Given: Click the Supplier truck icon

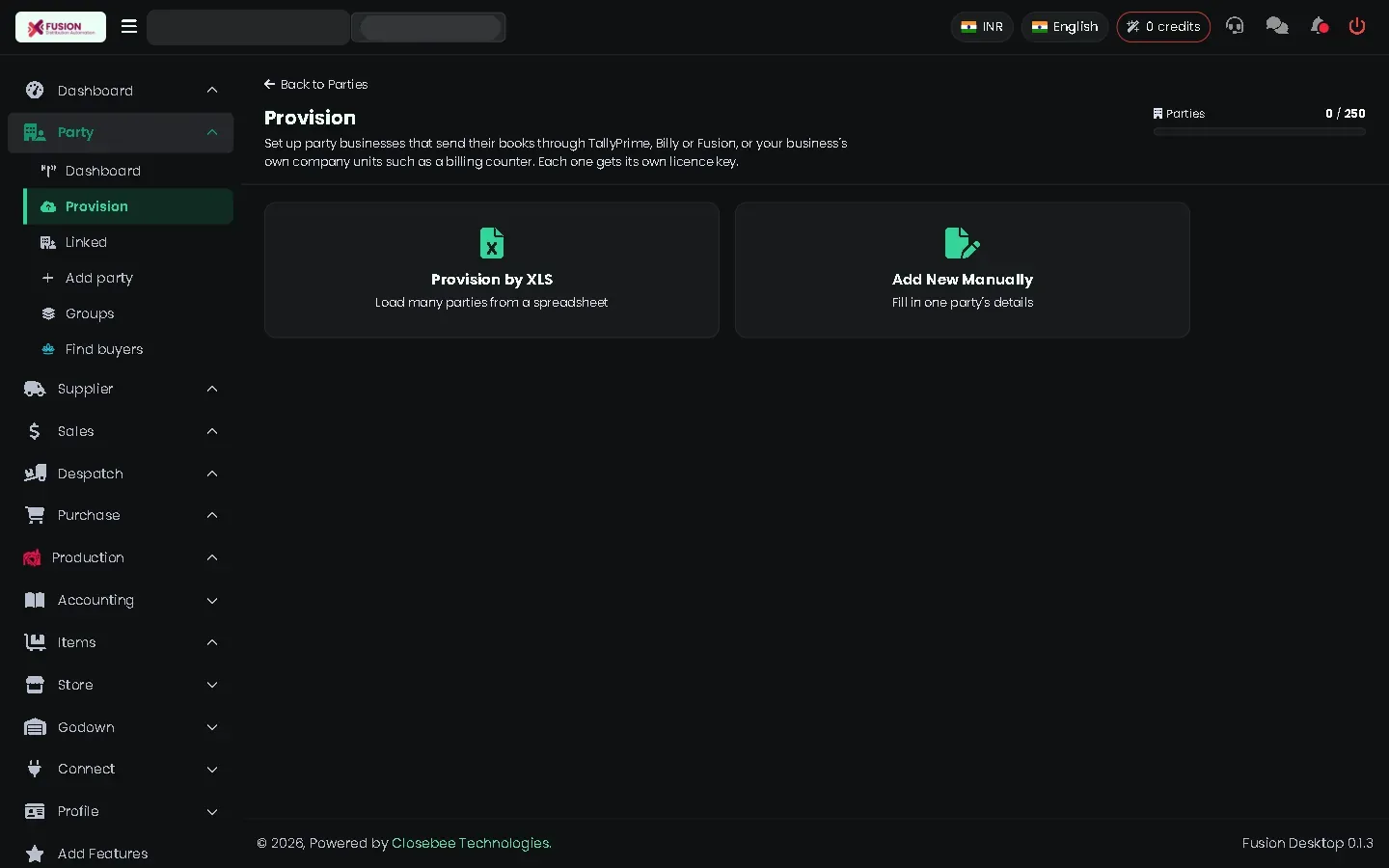Looking at the screenshot, I should [x=35, y=389].
